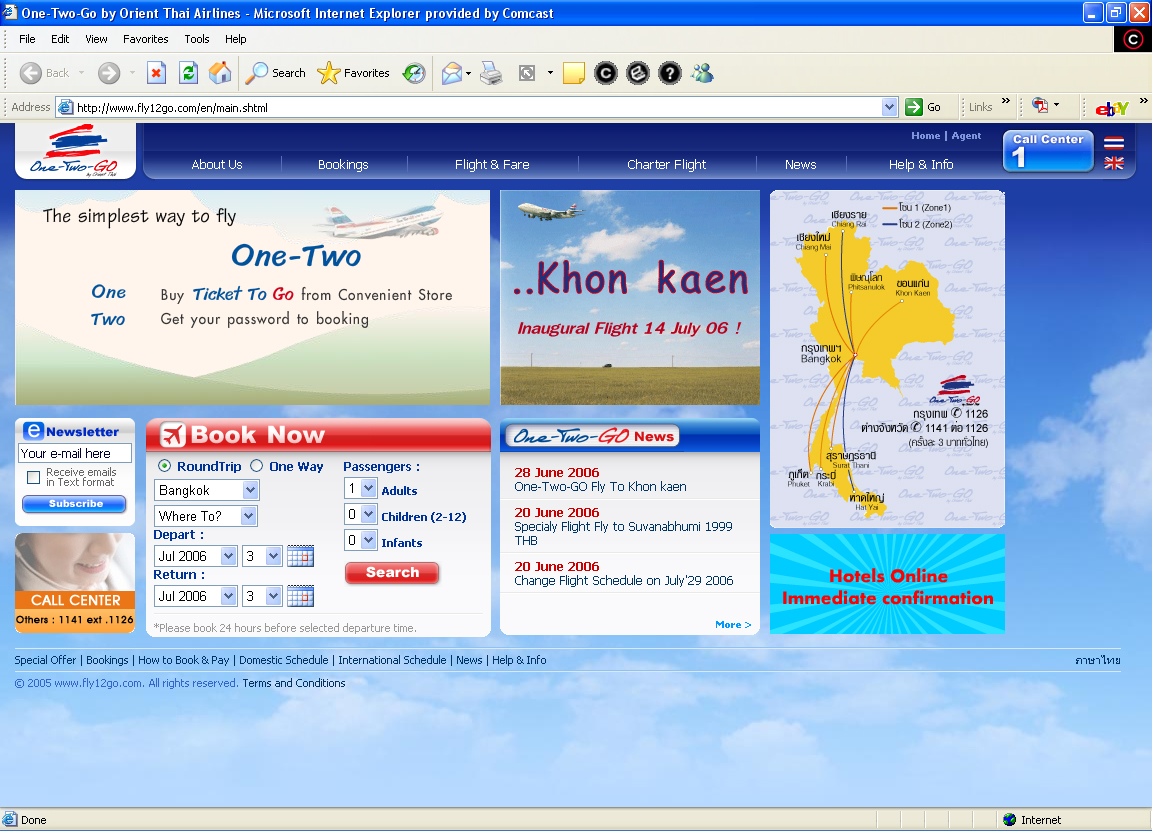Open One-Two-GO Fly To Khon kaen news

[600, 486]
